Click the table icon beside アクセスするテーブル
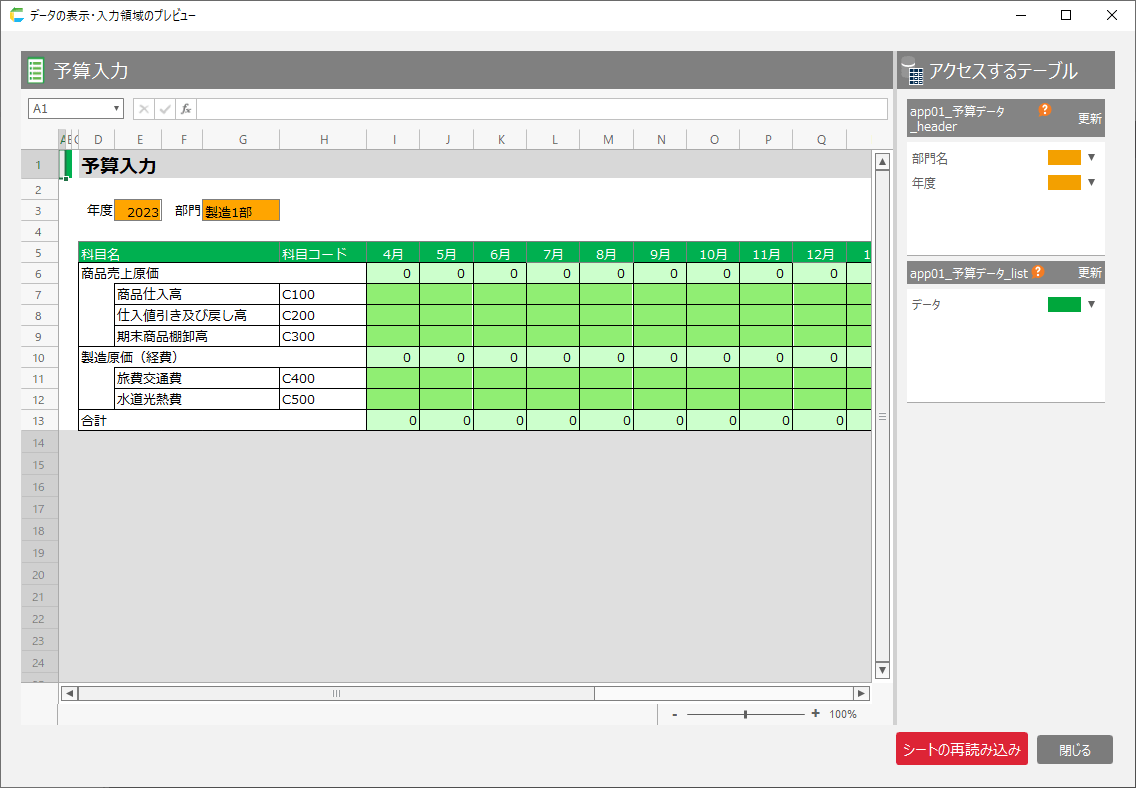 point(912,71)
